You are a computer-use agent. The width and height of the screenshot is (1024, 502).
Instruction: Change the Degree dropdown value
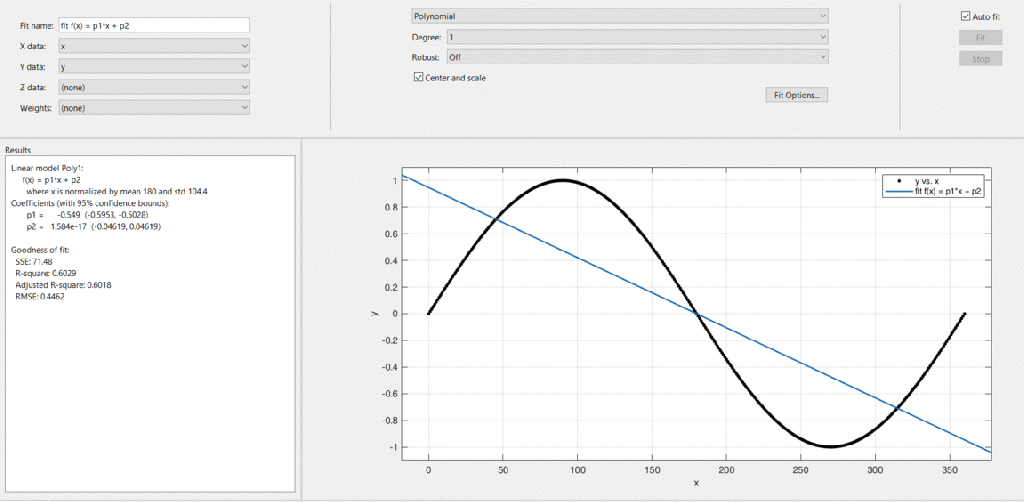point(636,37)
